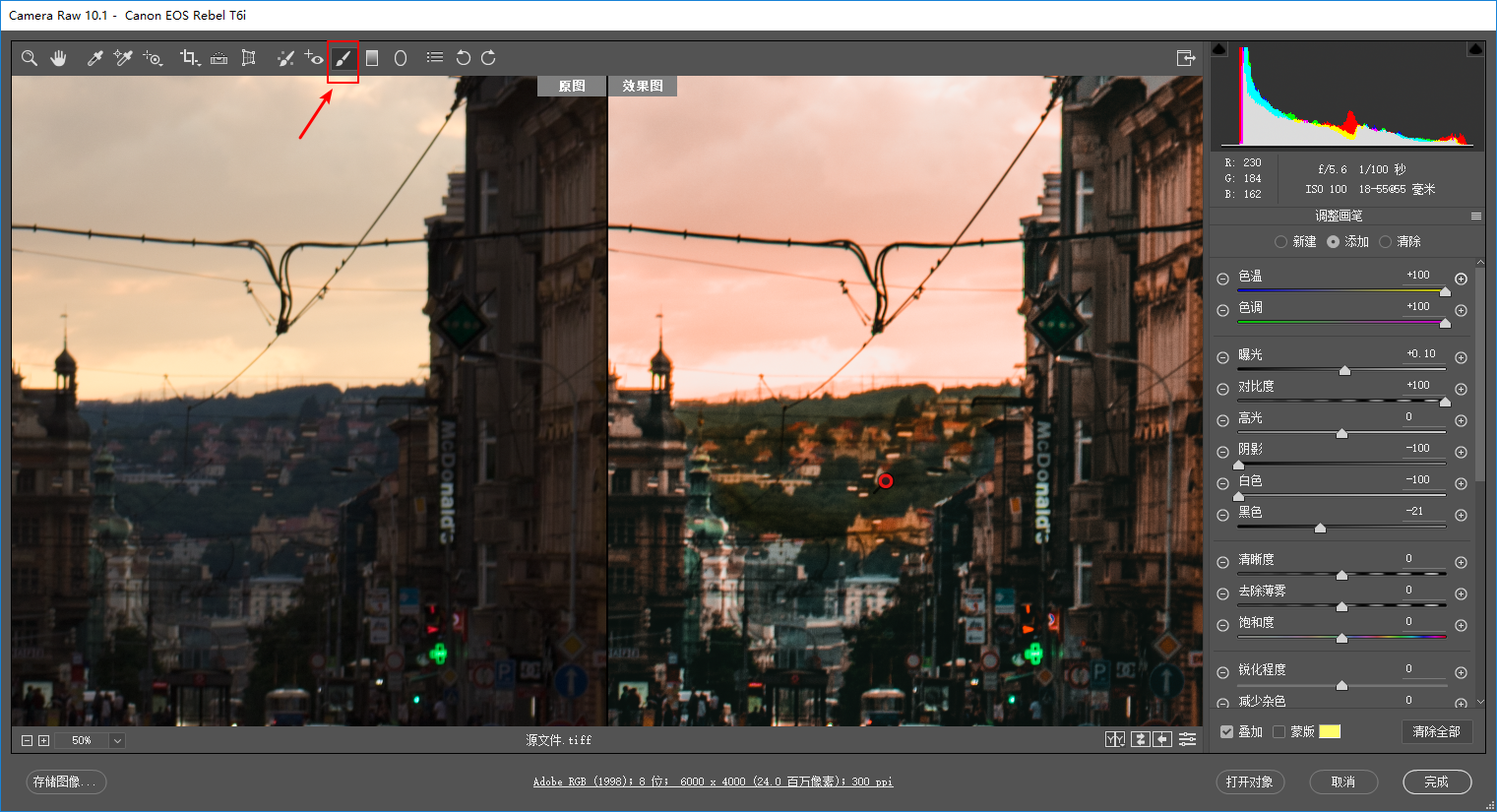Click the zoom out minus button
This screenshot has width=1497, height=812.
point(28,740)
